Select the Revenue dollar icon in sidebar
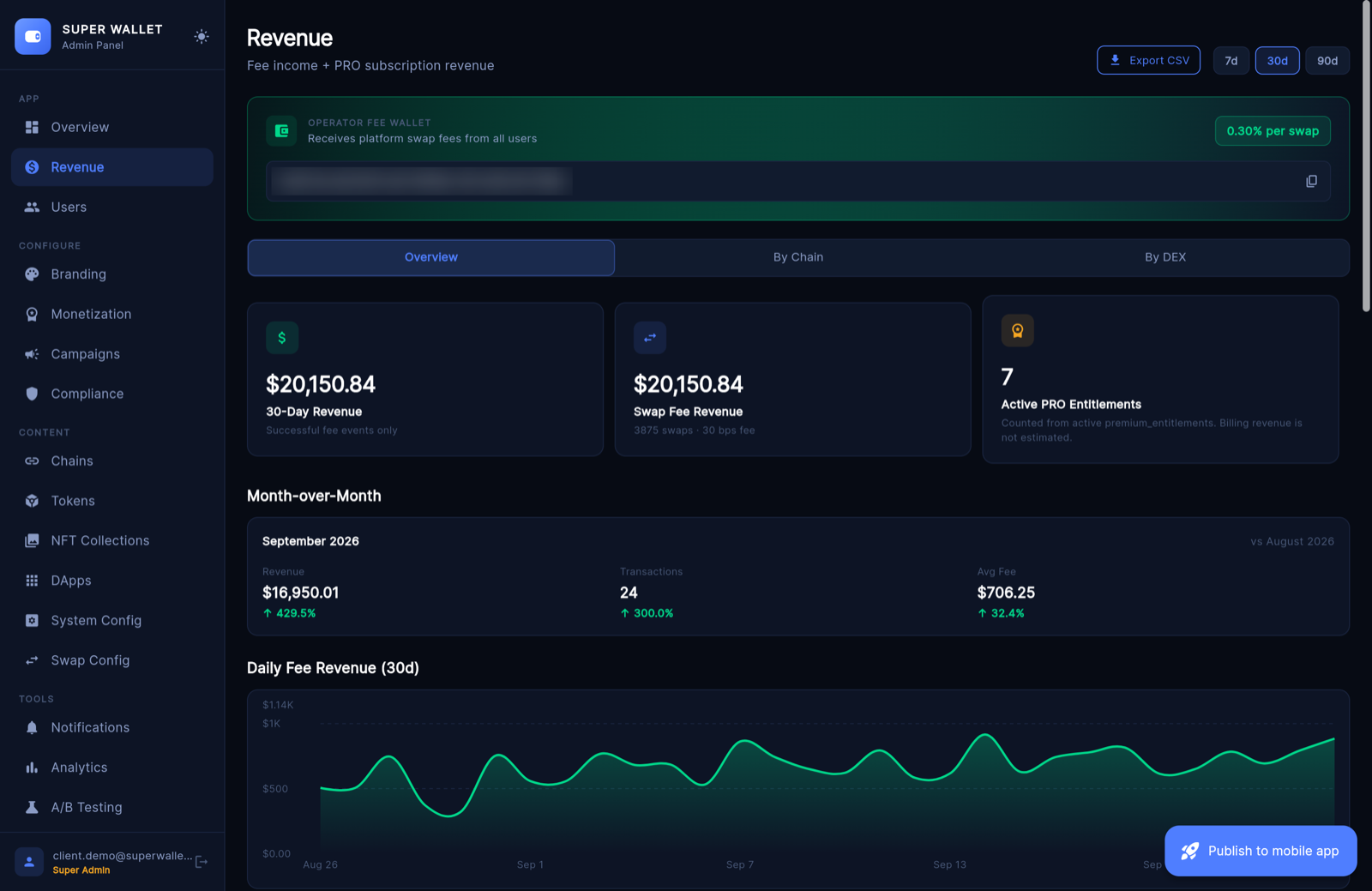The height and width of the screenshot is (891, 1372). 32,167
